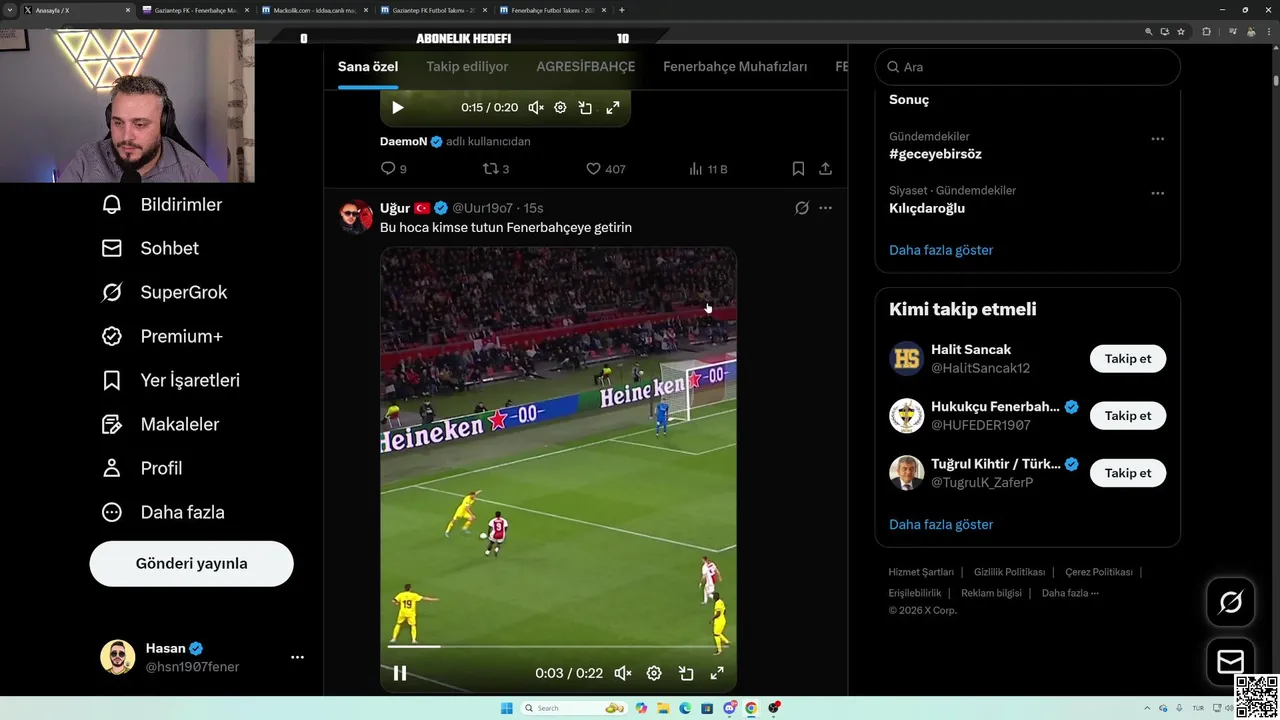Image resolution: width=1280 pixels, height=720 pixels.
Task: Switch to Sana özel tab
Action: [x=368, y=67]
